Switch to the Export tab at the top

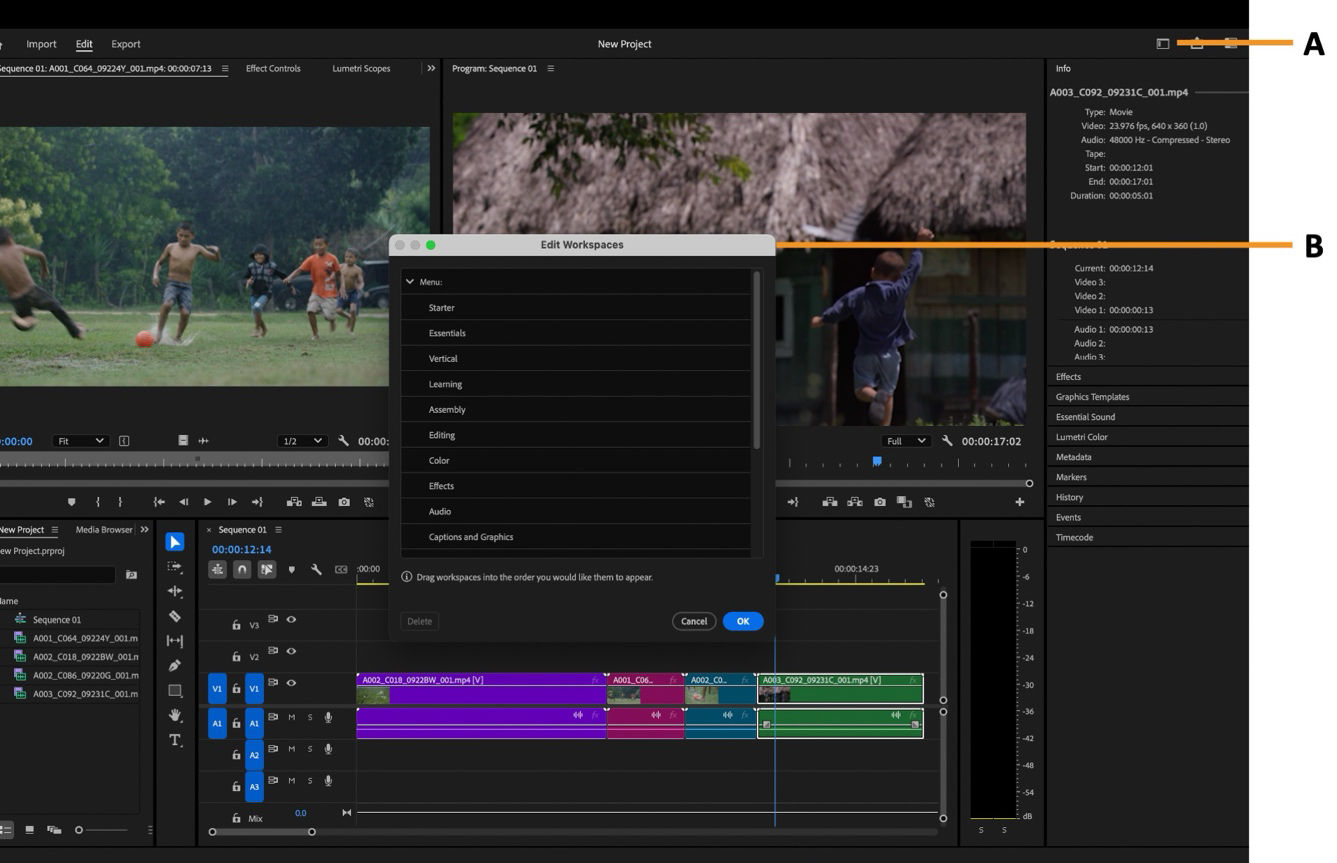[125, 43]
